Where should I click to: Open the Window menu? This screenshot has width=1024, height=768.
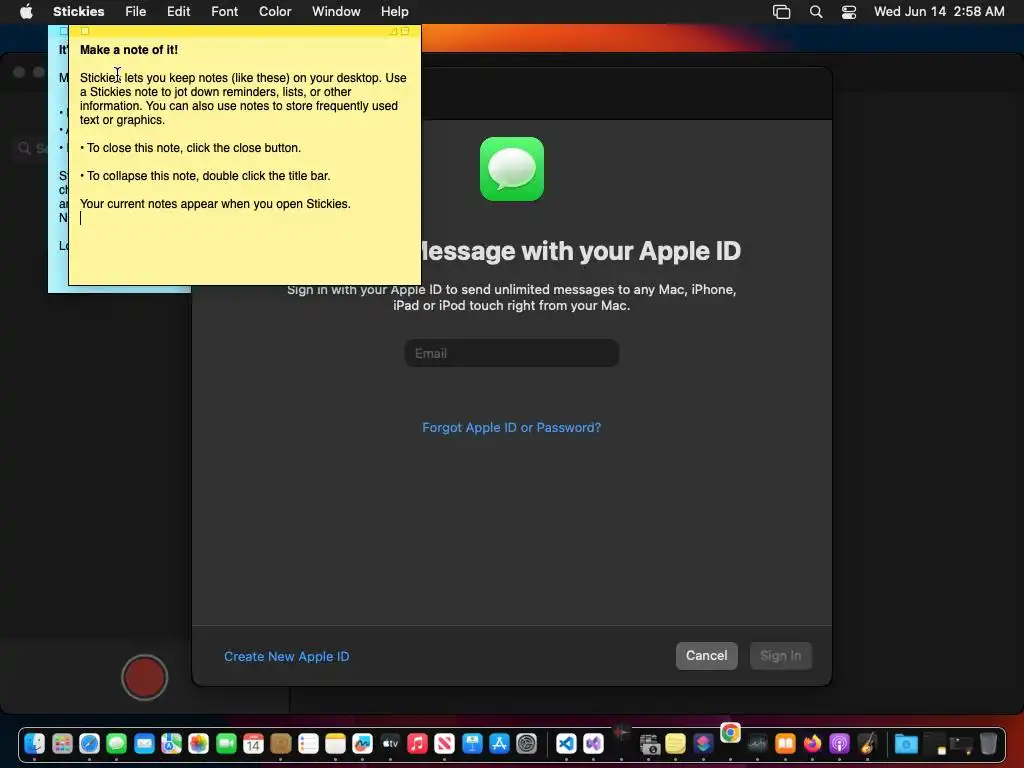click(336, 12)
